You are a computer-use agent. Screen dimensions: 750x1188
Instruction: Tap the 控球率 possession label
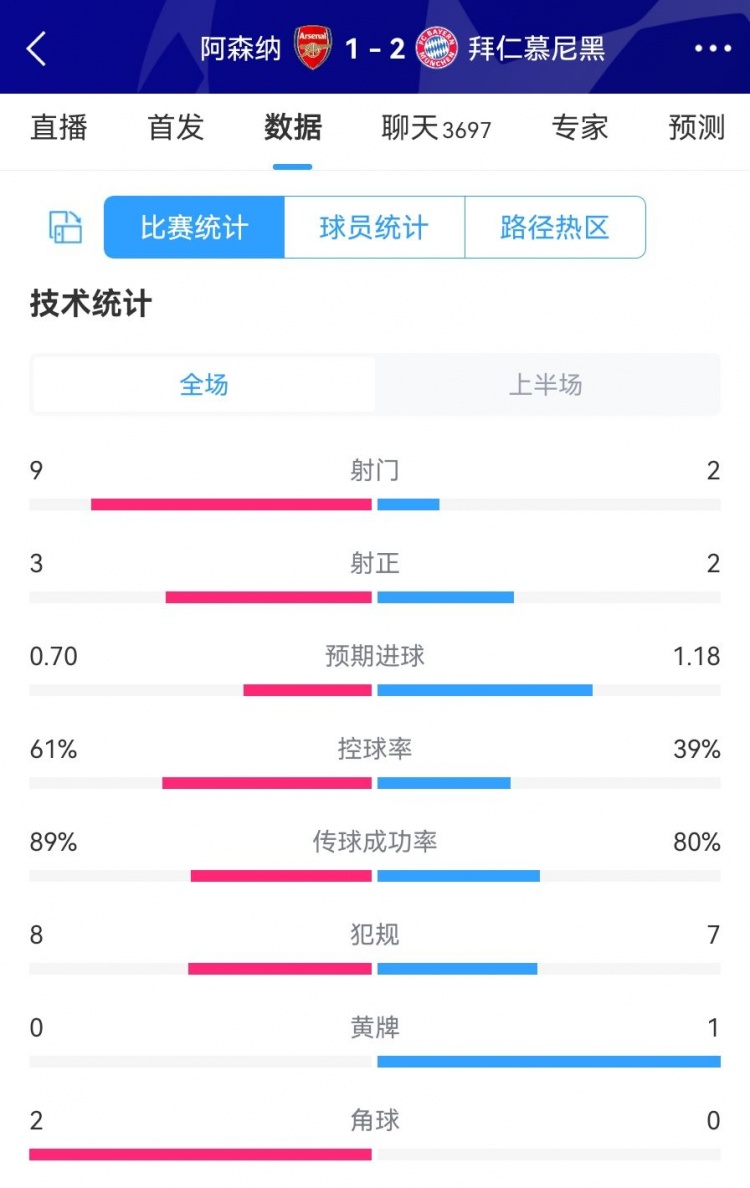coord(375,749)
